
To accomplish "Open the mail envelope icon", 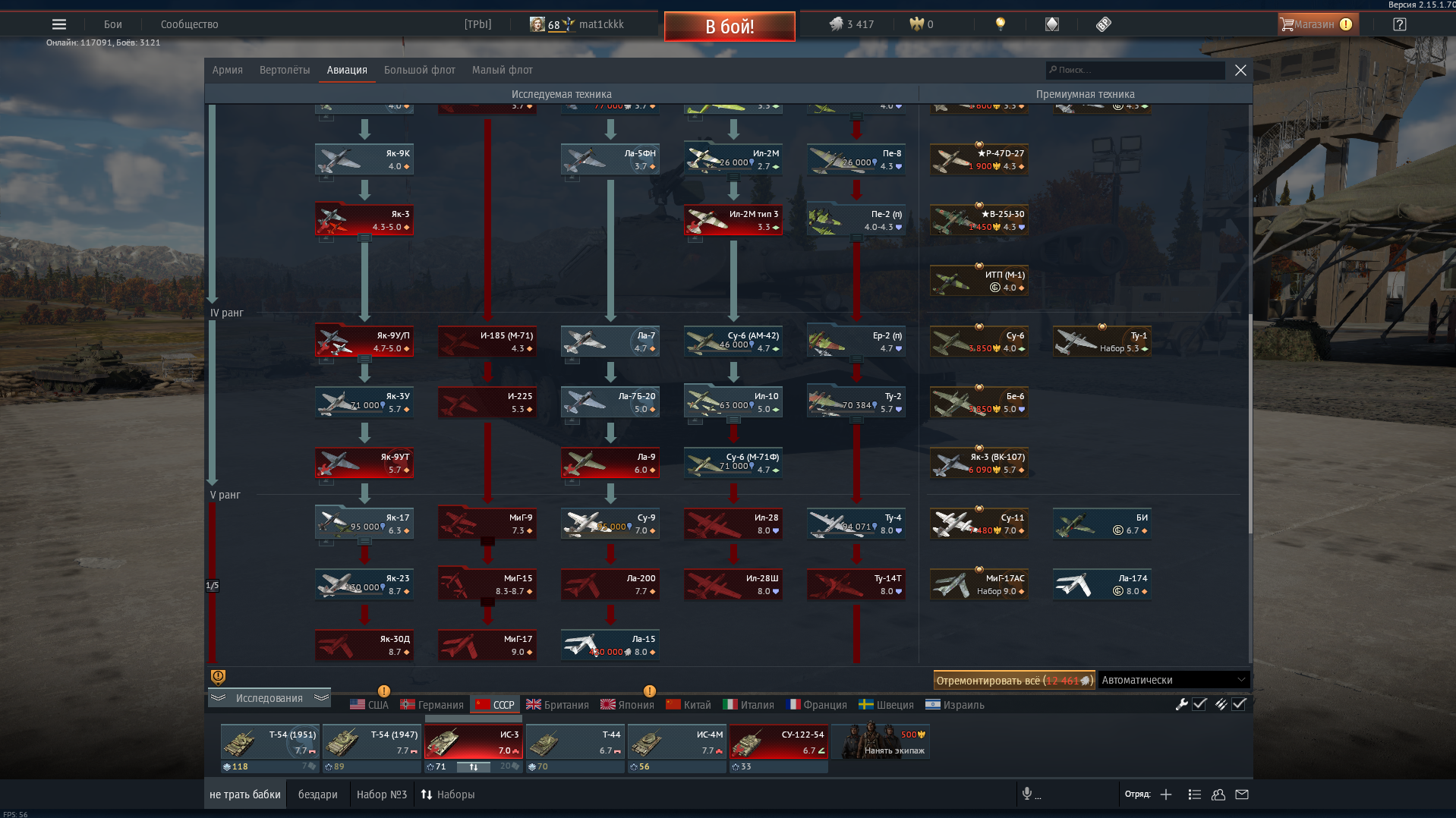I will 1242,794.
